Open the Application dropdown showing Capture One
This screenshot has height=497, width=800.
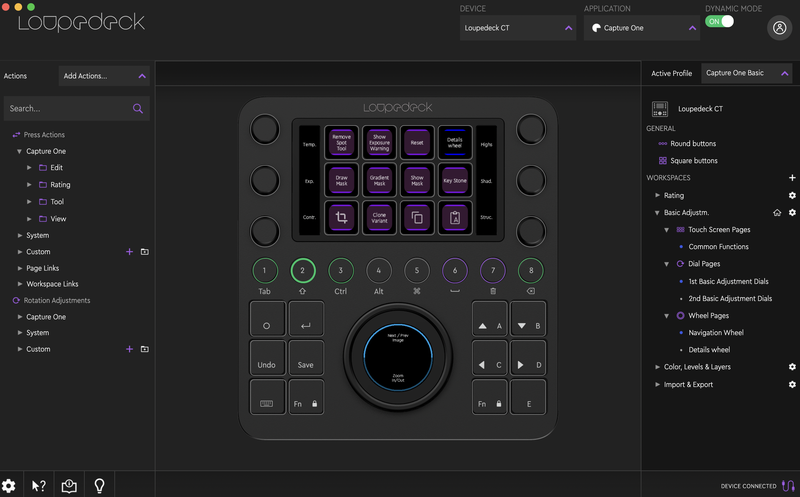pyautogui.click(x=642, y=28)
